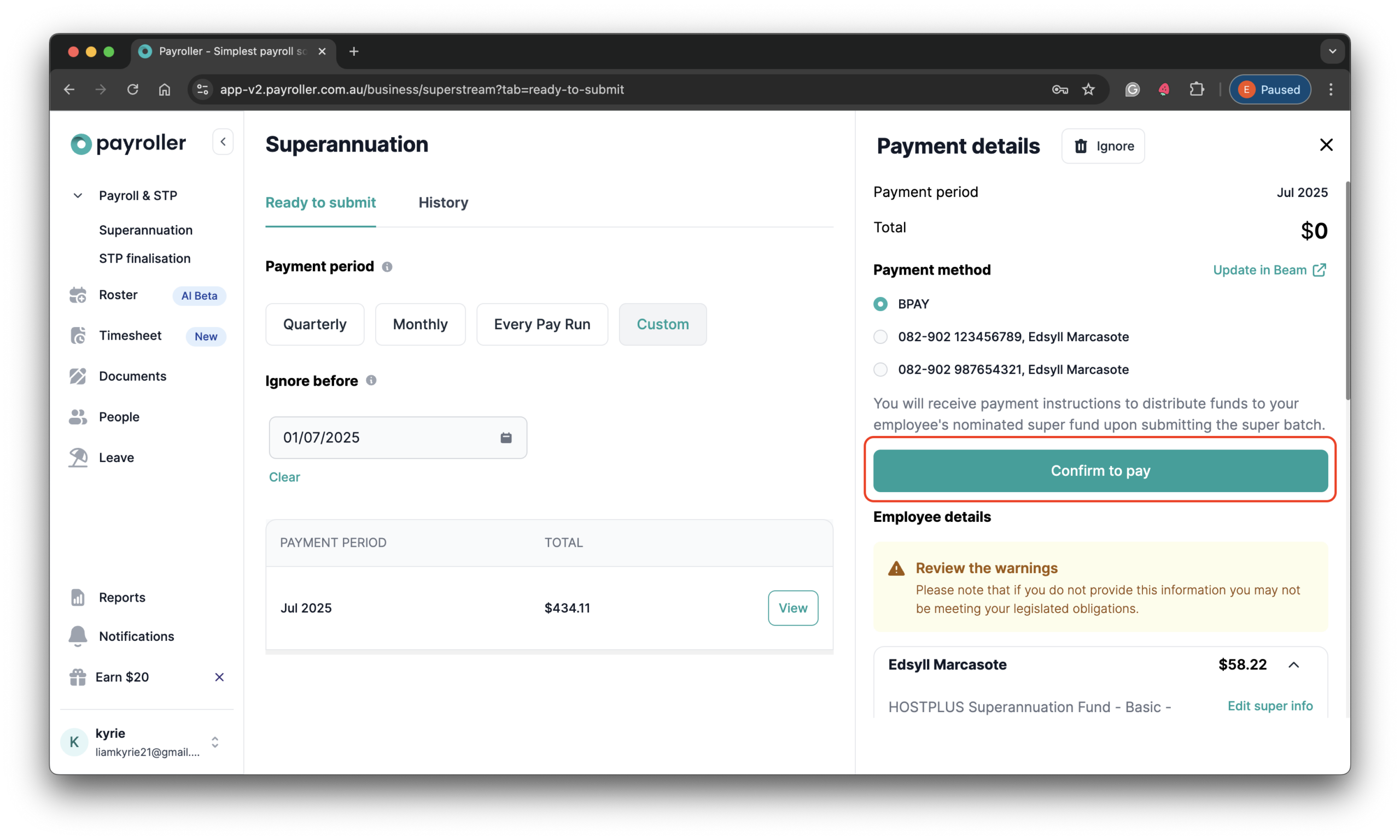1400x840 pixels.
Task: Select account 082-902 123456789
Action: tap(880, 337)
